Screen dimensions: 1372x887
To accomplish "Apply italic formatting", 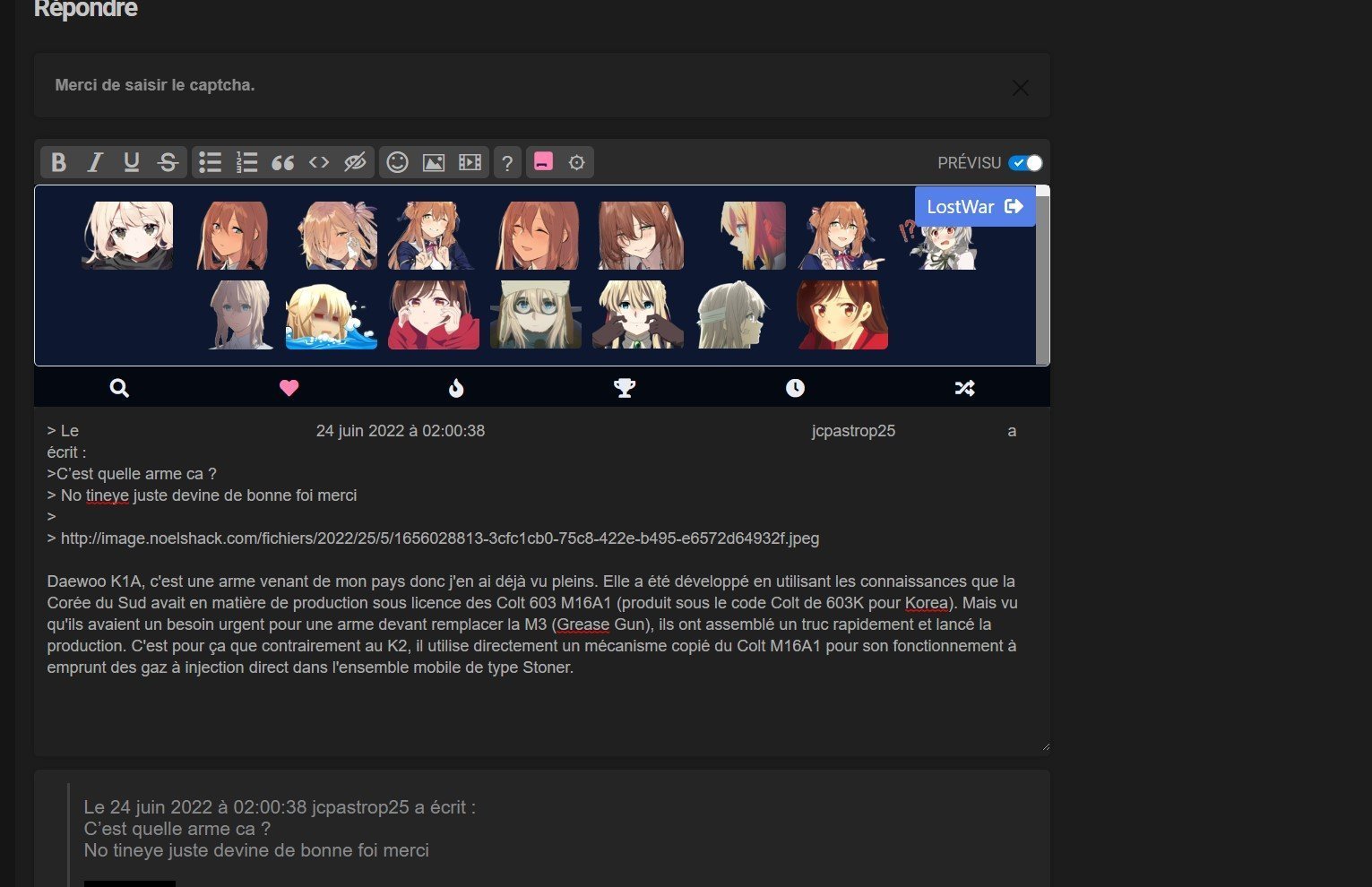I will tap(95, 162).
